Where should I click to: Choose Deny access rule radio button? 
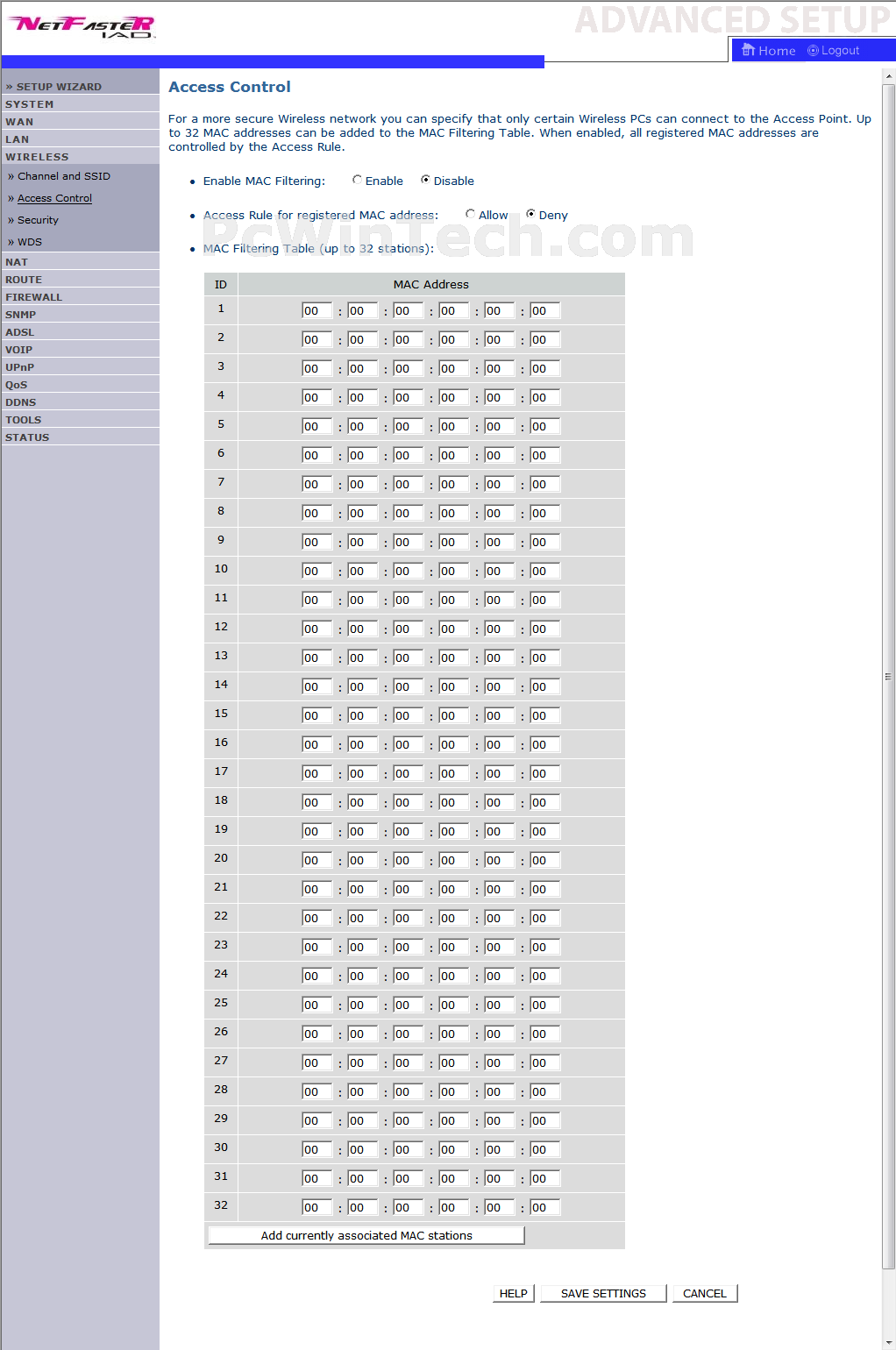click(530, 214)
